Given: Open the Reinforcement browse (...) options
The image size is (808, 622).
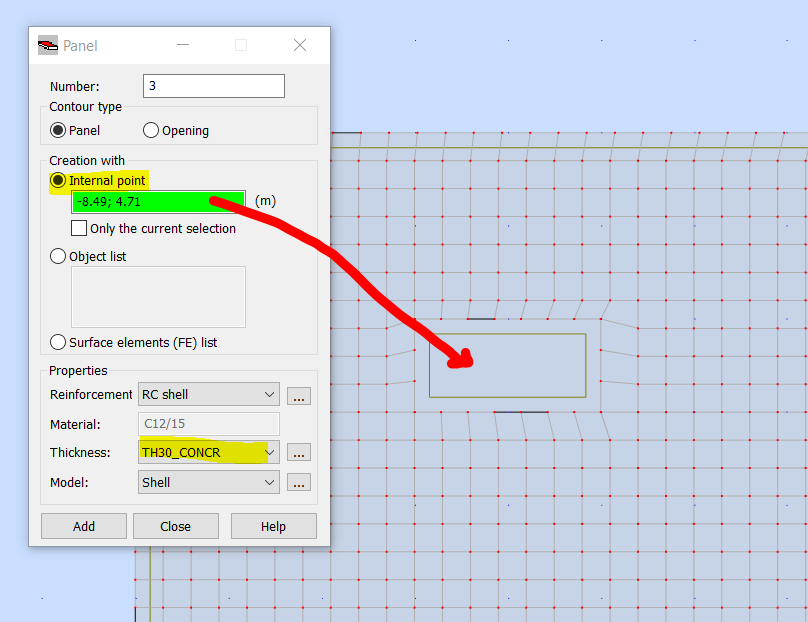Looking at the screenshot, I should coord(298,395).
